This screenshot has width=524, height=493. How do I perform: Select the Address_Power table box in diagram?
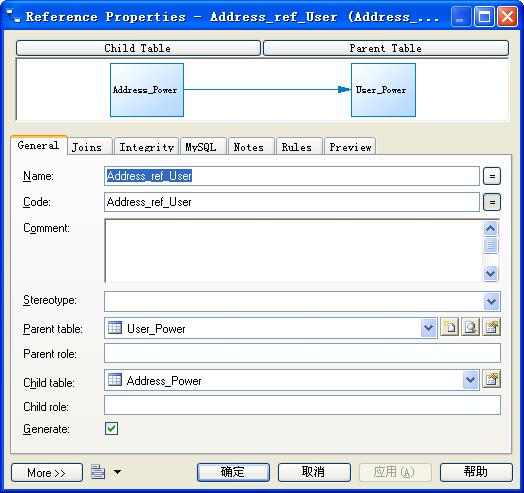tap(147, 90)
